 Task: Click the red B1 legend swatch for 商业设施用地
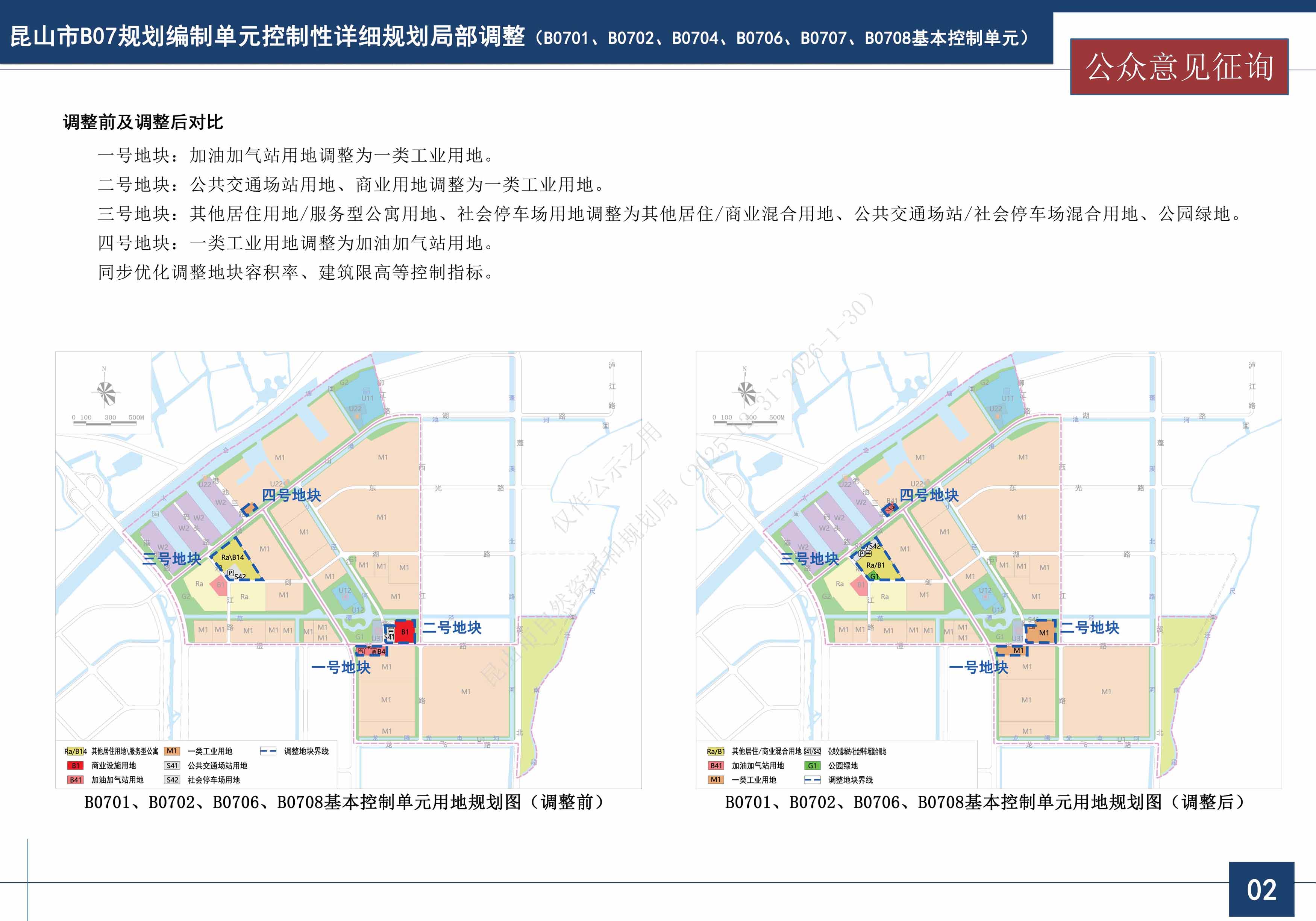tap(76, 766)
